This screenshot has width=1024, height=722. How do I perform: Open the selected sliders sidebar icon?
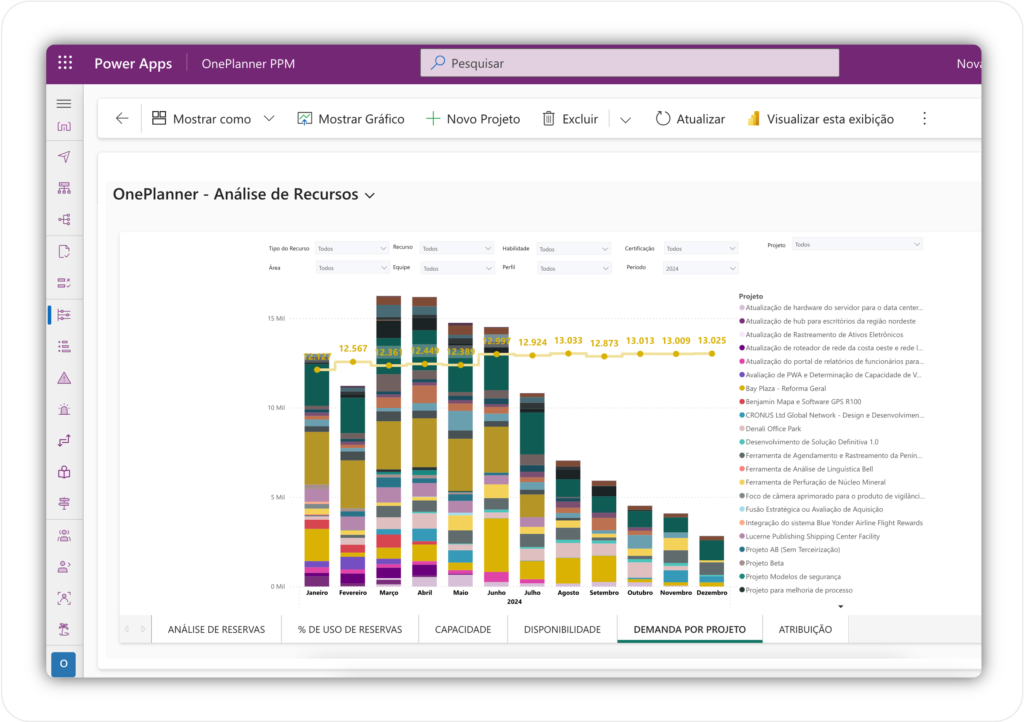pos(64,315)
